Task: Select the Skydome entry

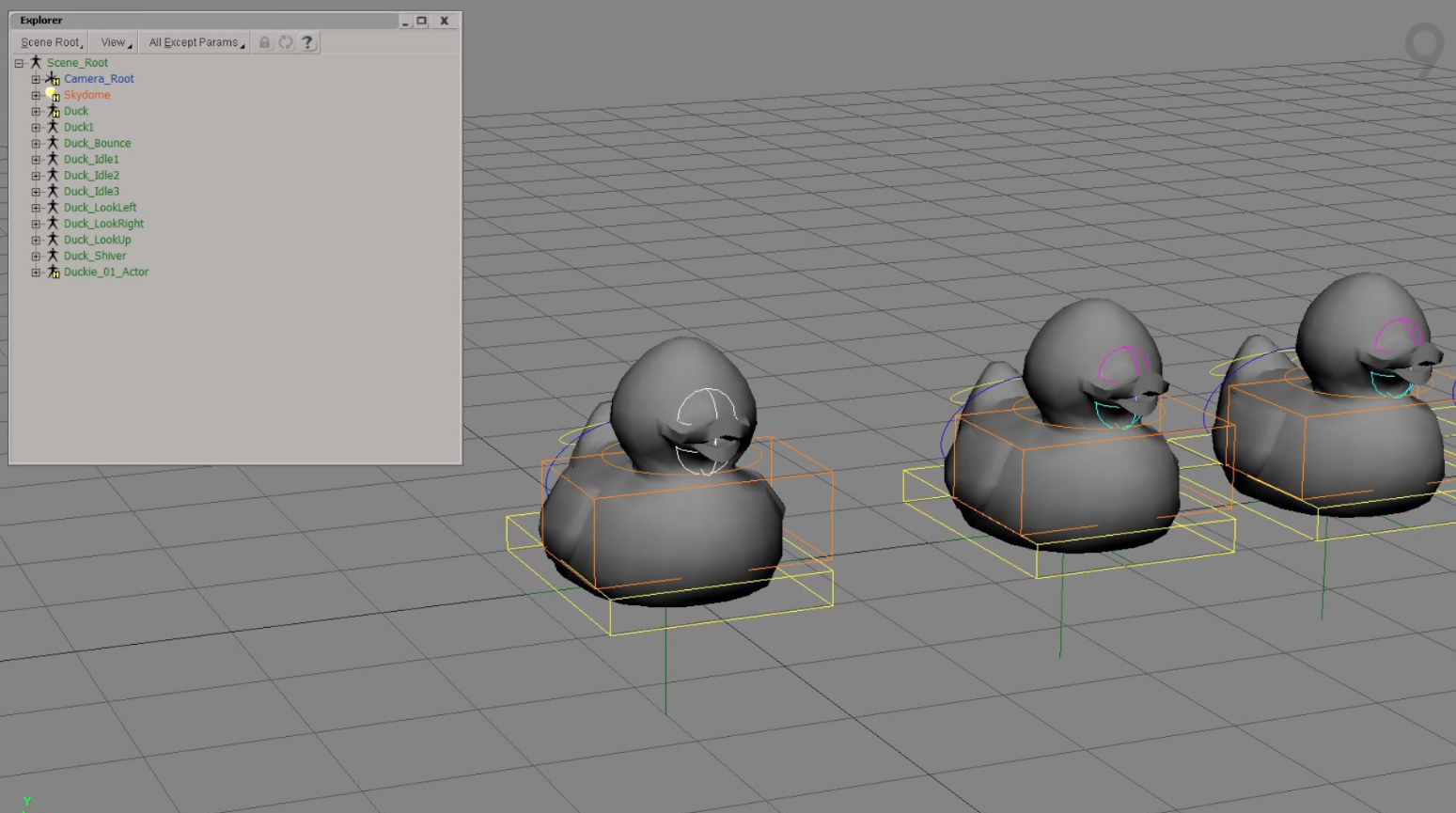Action: tap(86, 95)
